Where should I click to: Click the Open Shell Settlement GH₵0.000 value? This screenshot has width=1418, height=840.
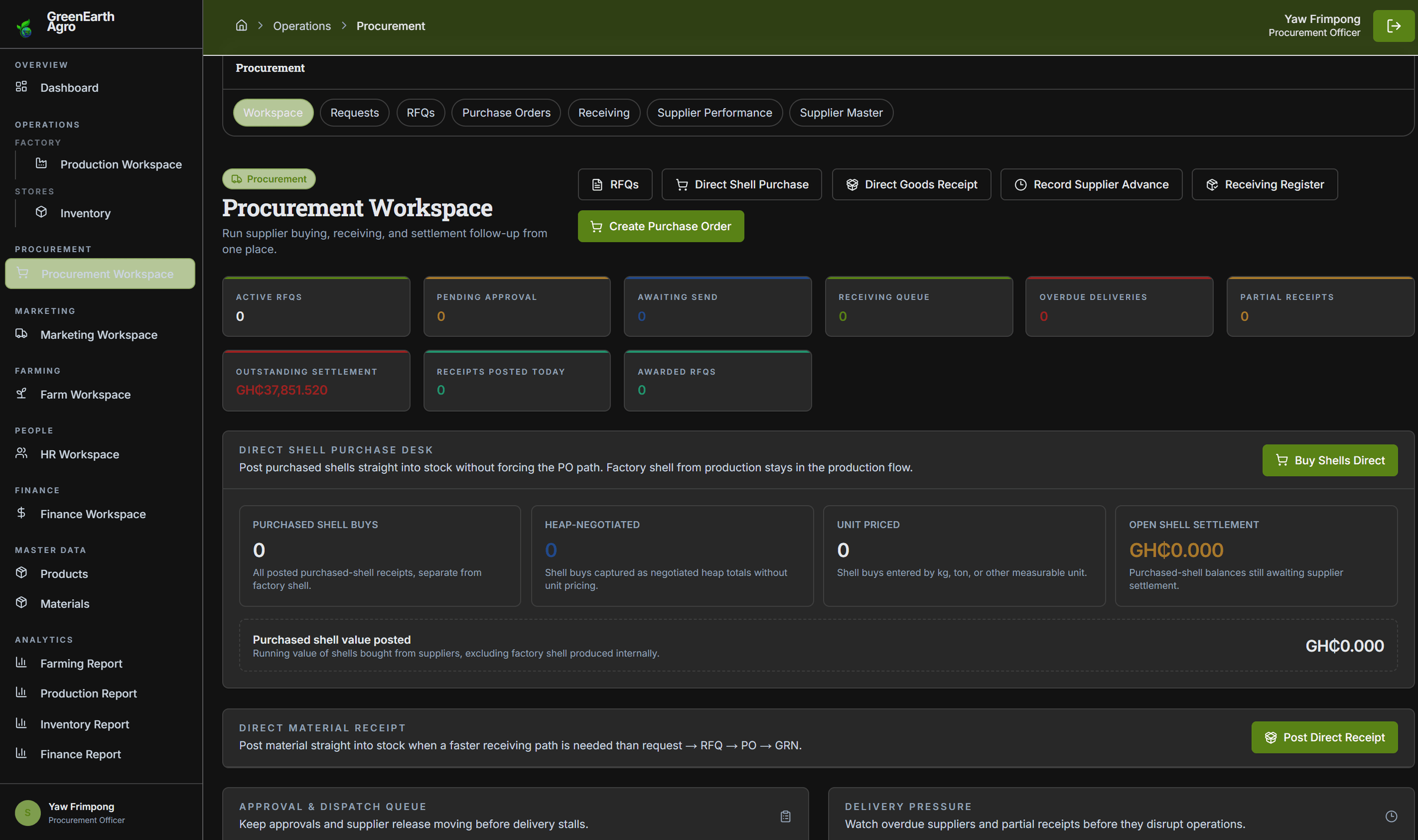pos(1176,550)
